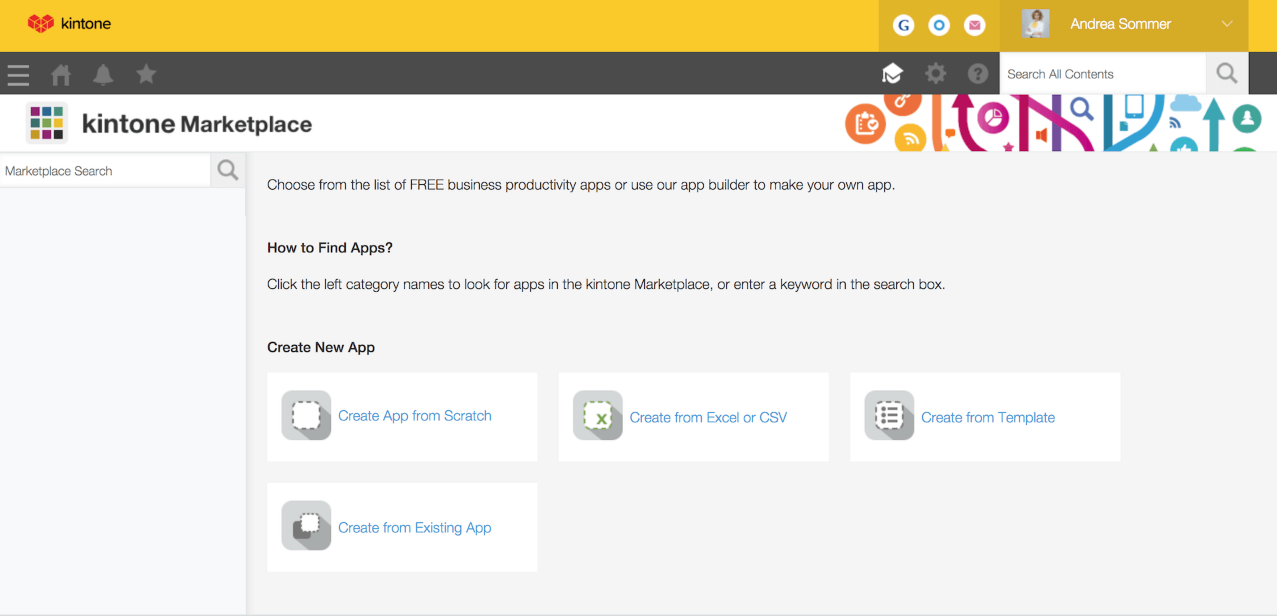Click the 'Create New App' heading
Screen dimensions: 1277x616
tap(321, 347)
